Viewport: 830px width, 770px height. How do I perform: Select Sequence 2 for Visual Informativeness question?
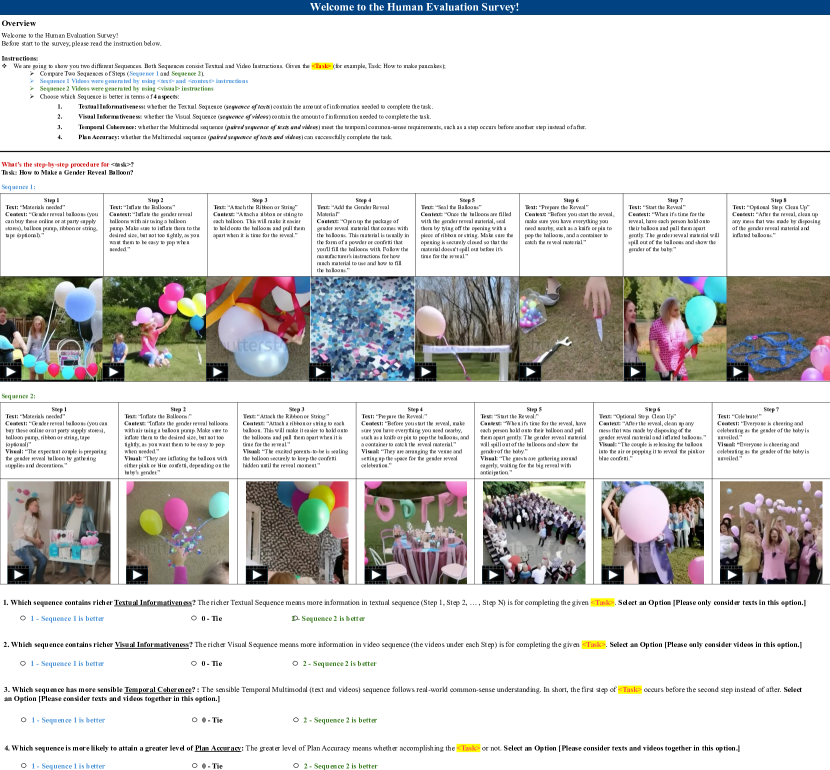296,664
